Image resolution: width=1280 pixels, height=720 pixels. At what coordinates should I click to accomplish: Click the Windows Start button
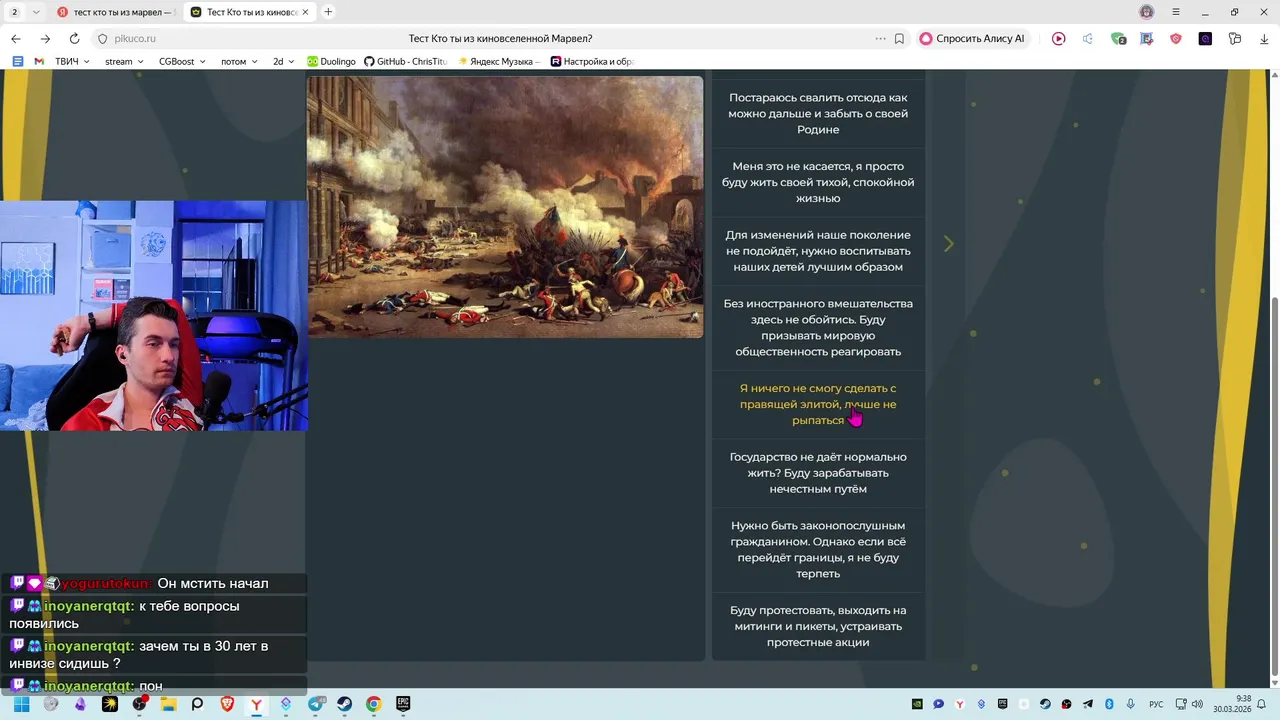coord(21,704)
